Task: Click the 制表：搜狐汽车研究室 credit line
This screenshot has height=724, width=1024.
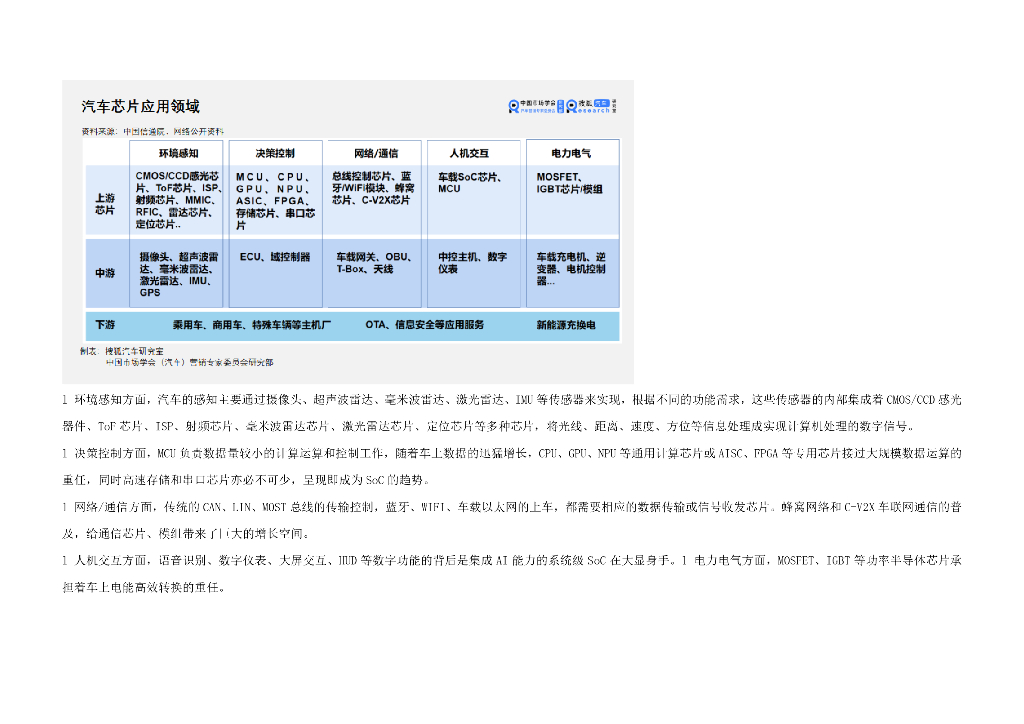Action: tap(122, 351)
